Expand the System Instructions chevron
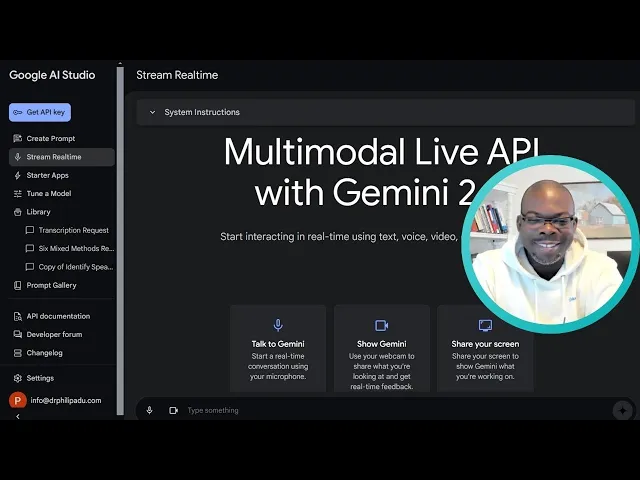 [x=152, y=112]
